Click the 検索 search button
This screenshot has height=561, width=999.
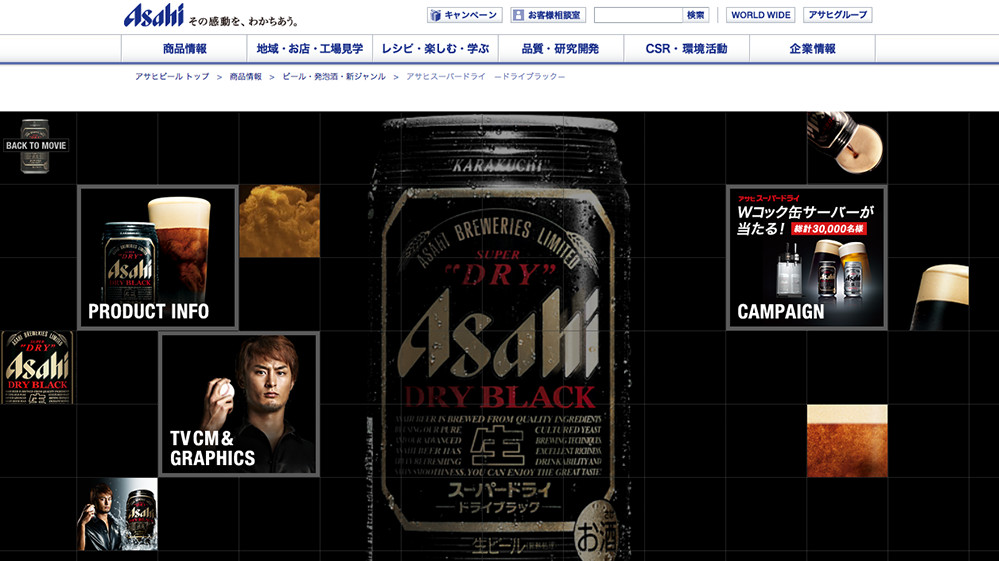click(696, 15)
